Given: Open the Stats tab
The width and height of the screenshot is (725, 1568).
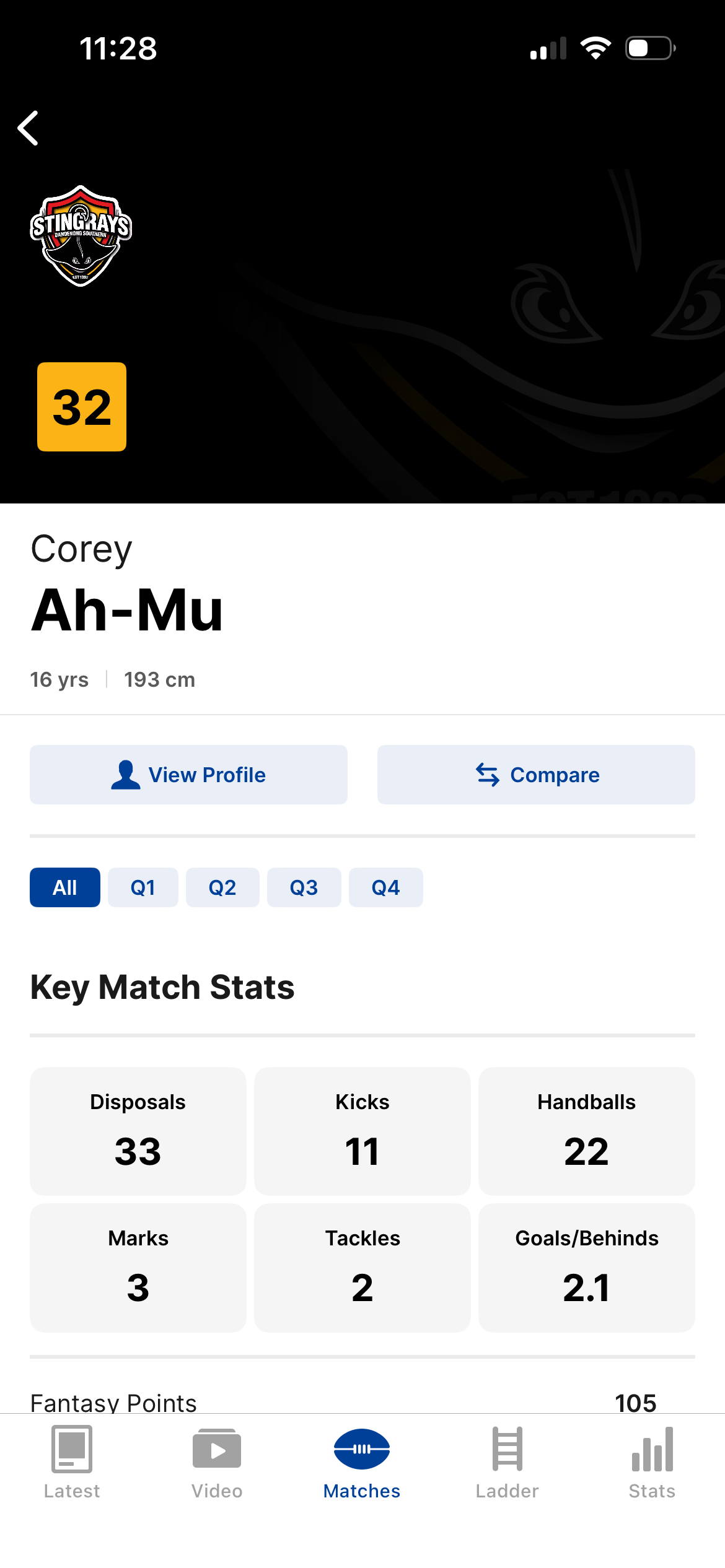Looking at the screenshot, I should point(652,1462).
